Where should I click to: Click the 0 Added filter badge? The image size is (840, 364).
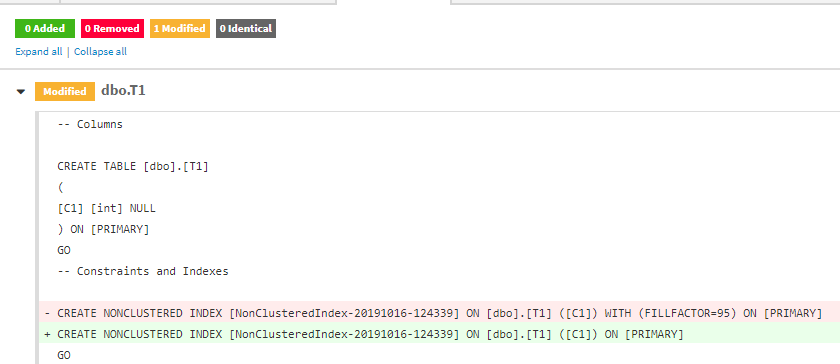coord(45,28)
